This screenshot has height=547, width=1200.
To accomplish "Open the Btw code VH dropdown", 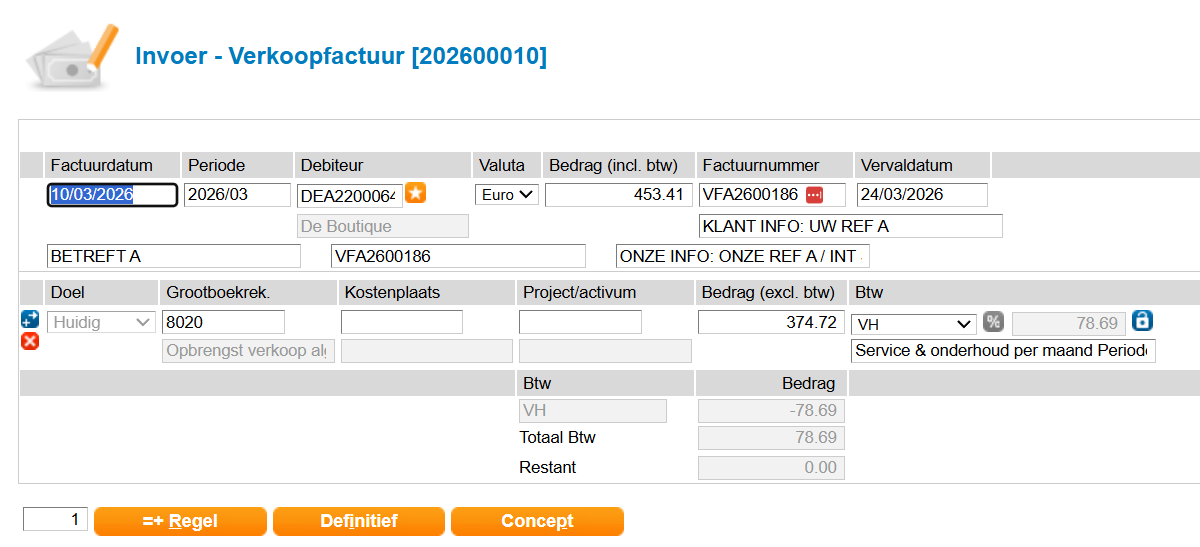I will pyautogui.click(x=914, y=324).
